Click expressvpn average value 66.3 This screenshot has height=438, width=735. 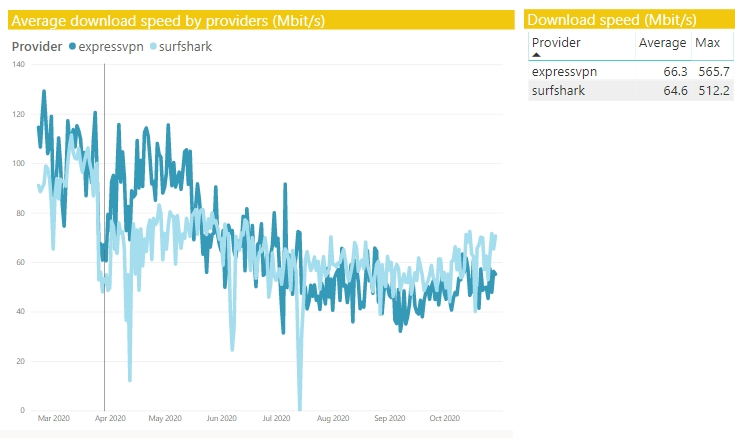pyautogui.click(x=675, y=71)
